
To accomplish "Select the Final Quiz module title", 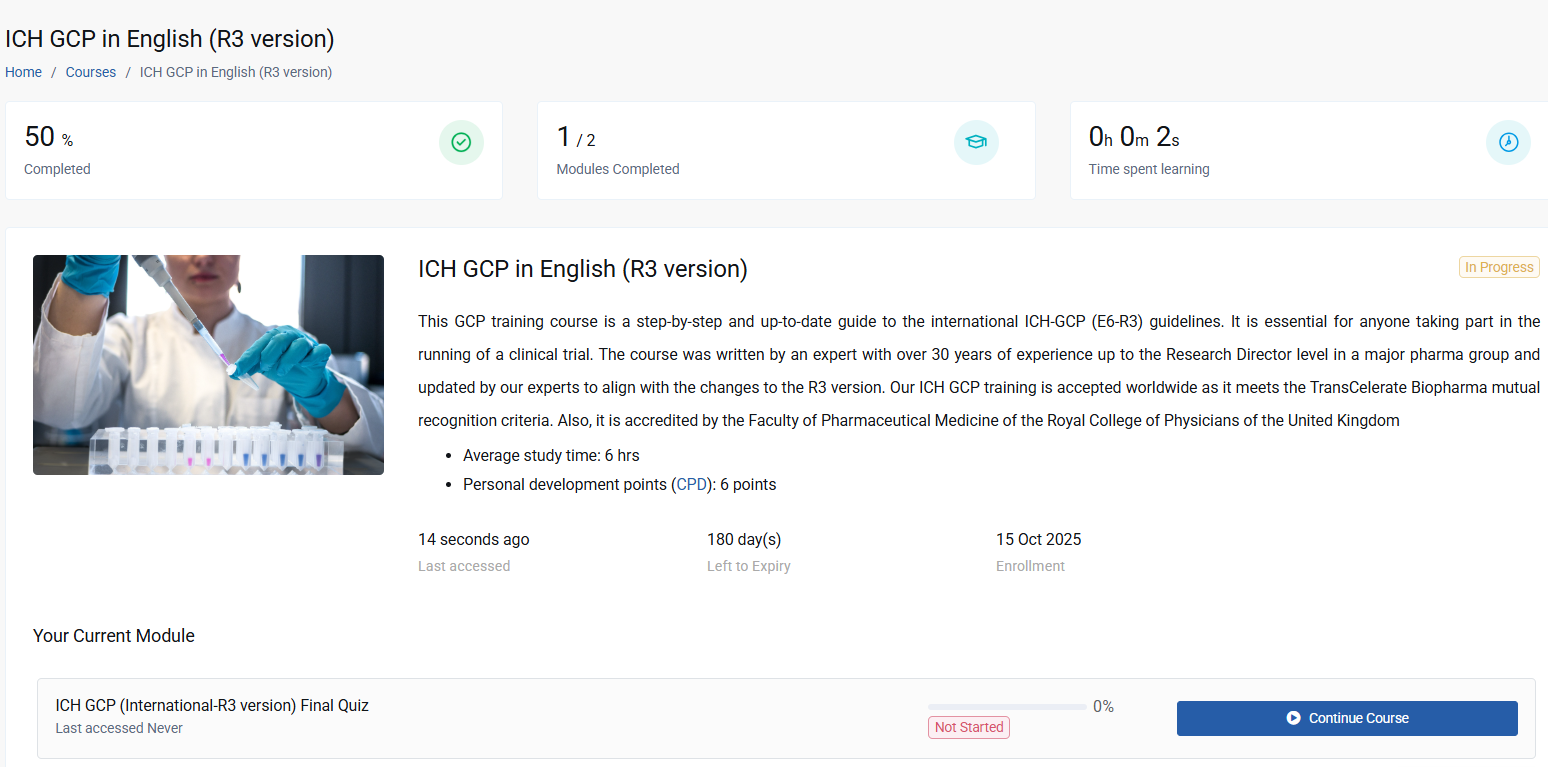I will (x=212, y=706).
